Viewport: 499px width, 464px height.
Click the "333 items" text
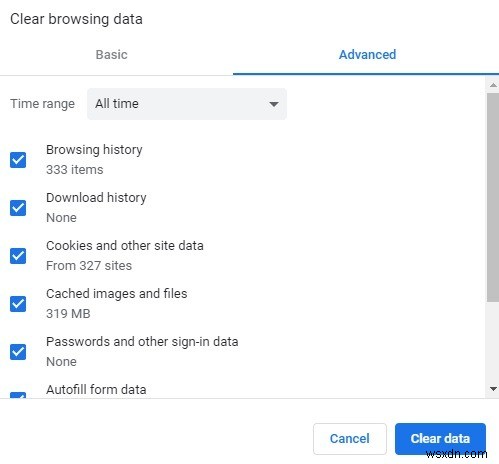pos(75,170)
